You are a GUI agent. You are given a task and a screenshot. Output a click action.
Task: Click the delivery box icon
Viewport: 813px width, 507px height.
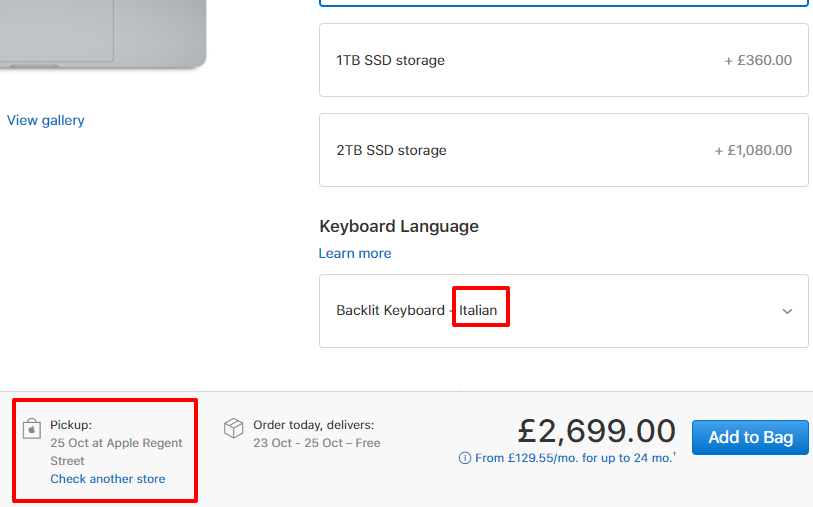pyautogui.click(x=233, y=428)
